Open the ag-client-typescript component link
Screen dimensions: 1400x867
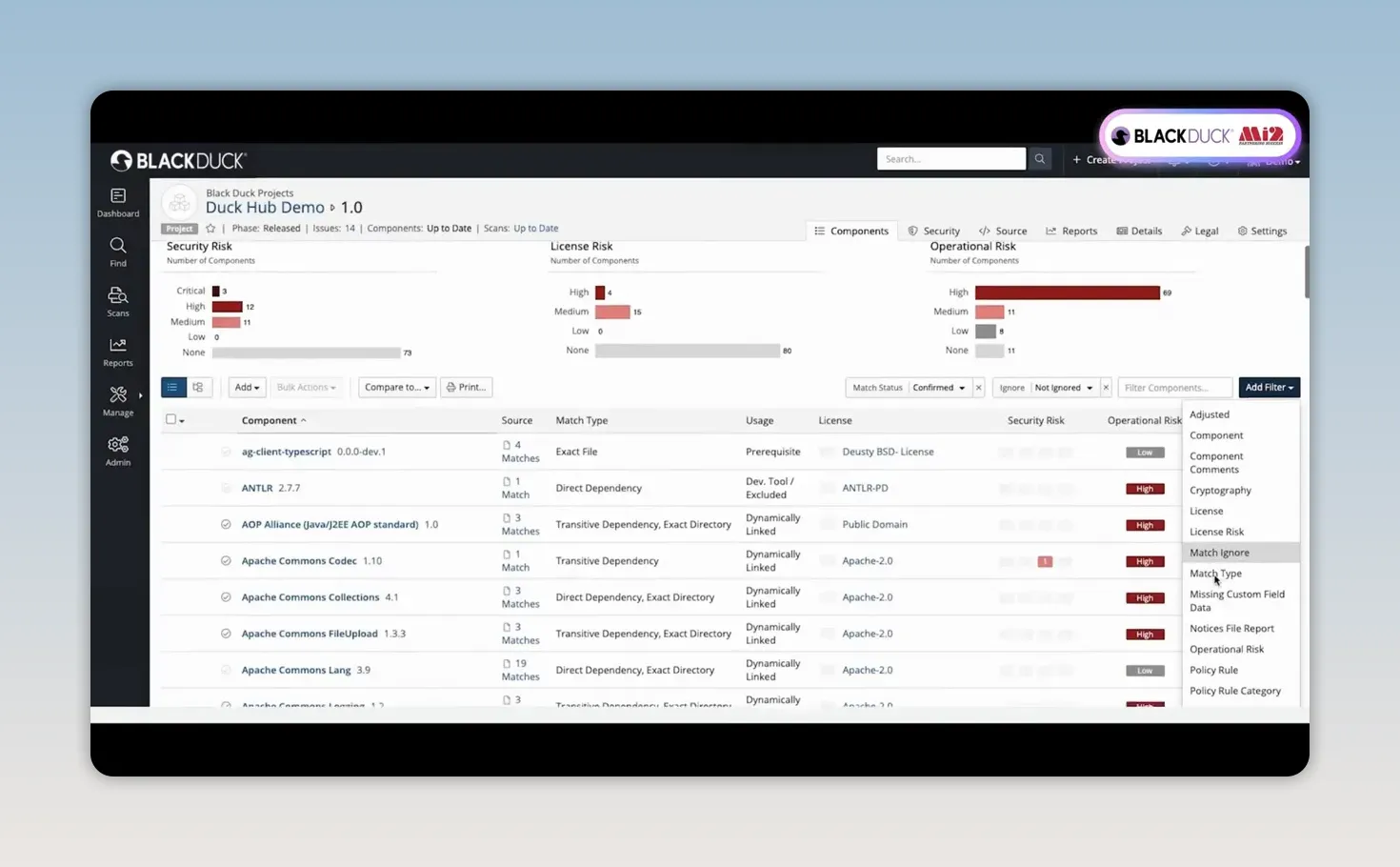tap(286, 452)
